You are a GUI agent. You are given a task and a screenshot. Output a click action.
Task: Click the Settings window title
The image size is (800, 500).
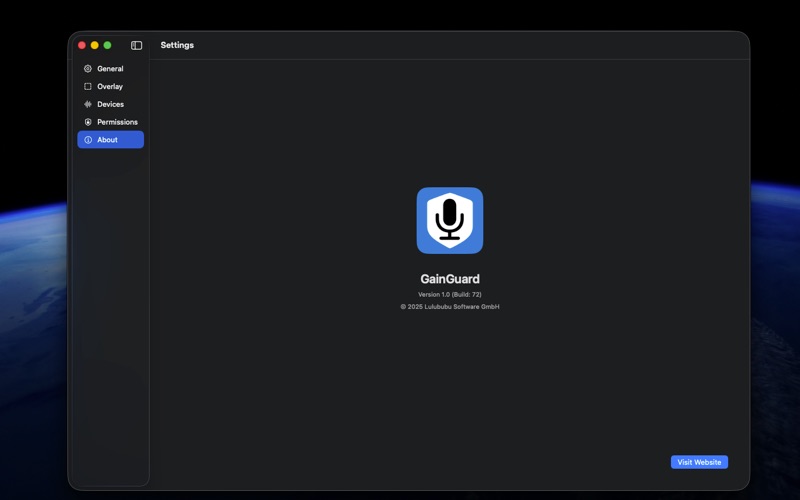coord(177,45)
